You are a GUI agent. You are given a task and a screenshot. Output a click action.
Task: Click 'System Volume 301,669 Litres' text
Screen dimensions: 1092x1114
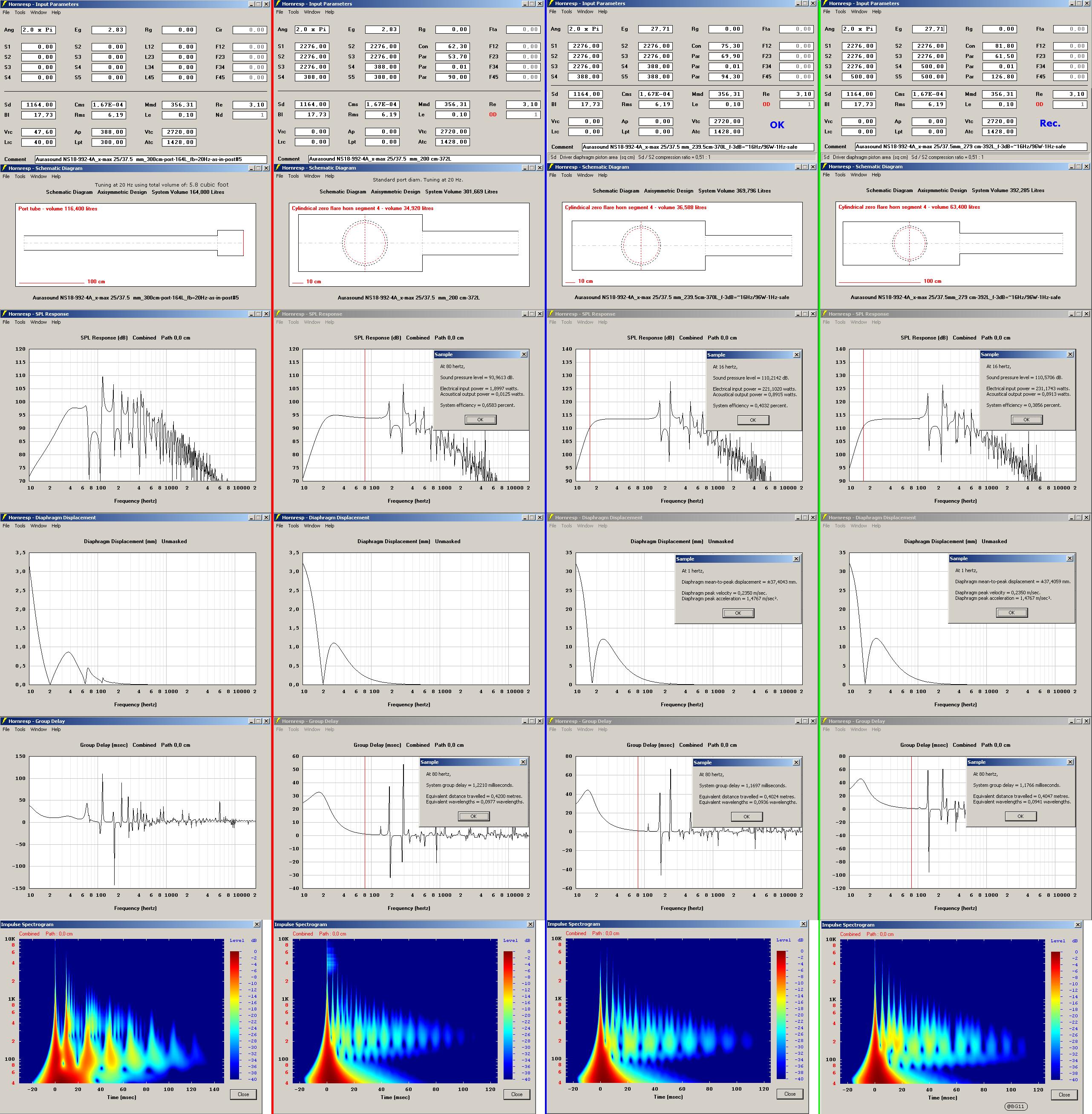[461, 192]
